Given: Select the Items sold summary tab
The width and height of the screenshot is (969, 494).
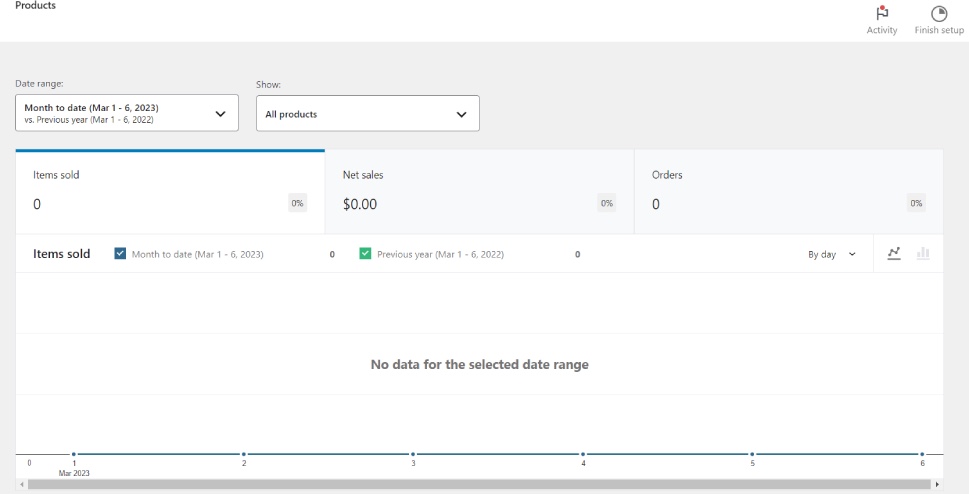Looking at the screenshot, I should click(169, 192).
